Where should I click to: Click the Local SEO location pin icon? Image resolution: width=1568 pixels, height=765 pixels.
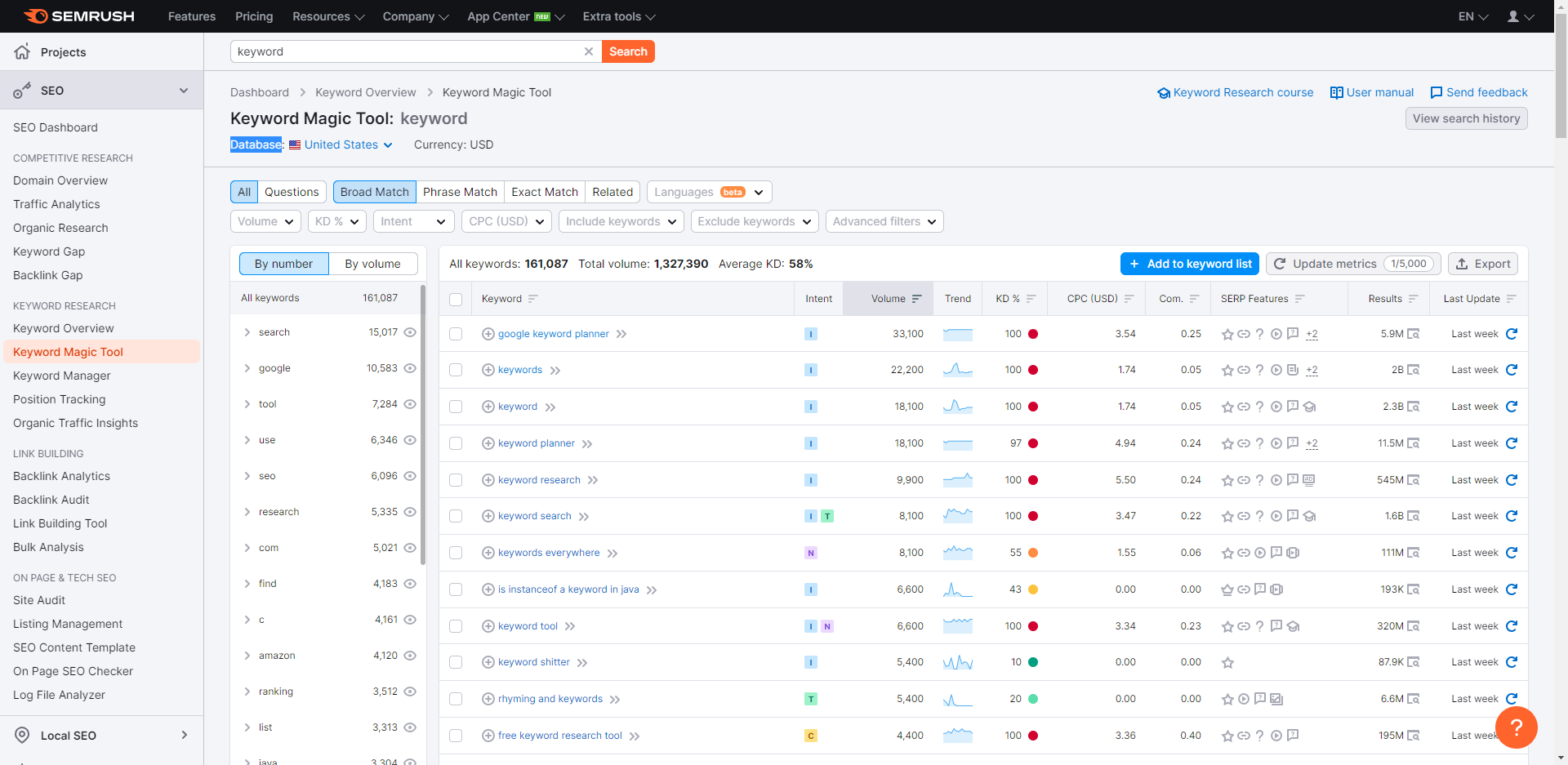22,735
